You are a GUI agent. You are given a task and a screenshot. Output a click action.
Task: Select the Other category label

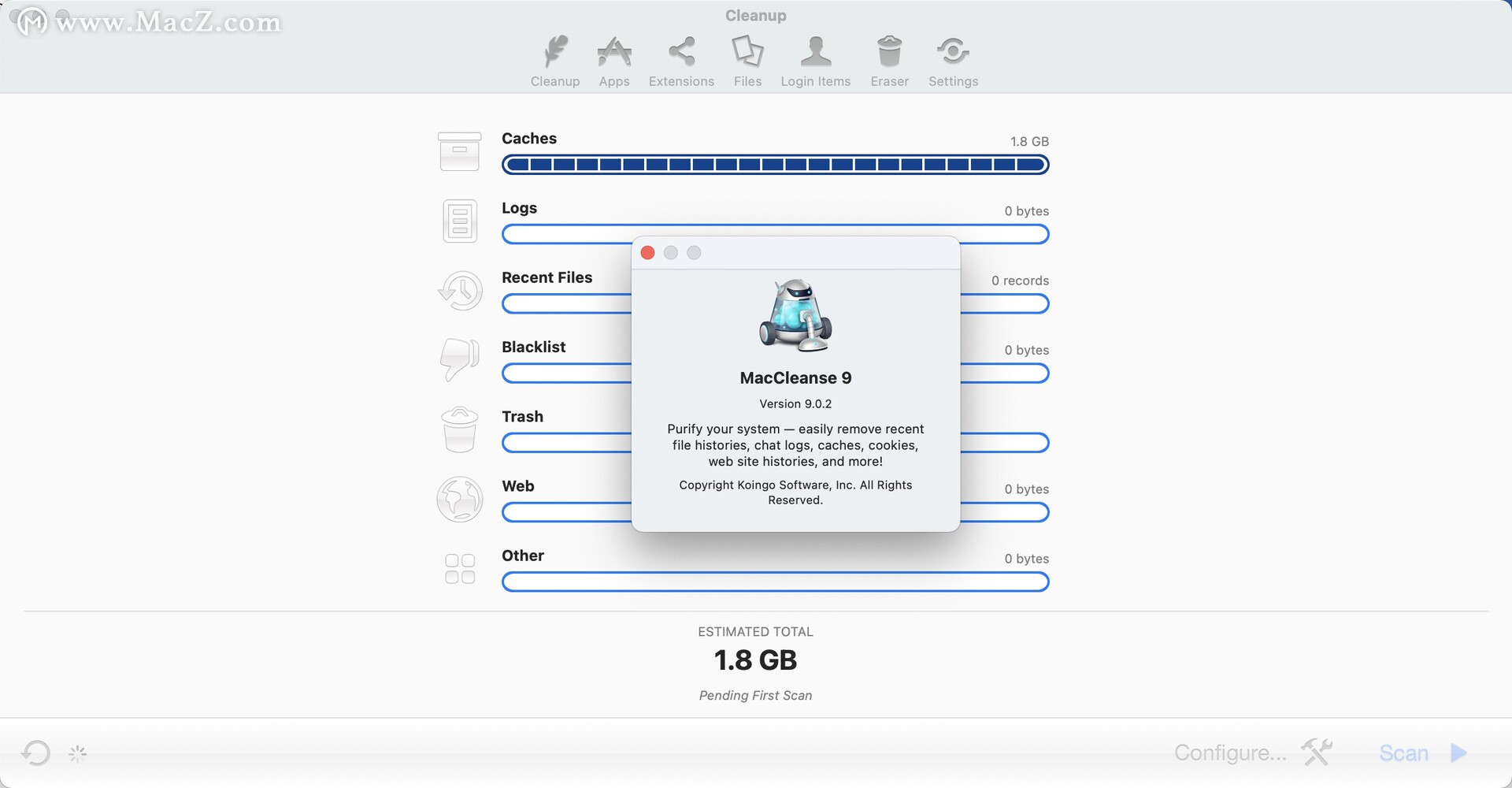pyautogui.click(x=523, y=555)
